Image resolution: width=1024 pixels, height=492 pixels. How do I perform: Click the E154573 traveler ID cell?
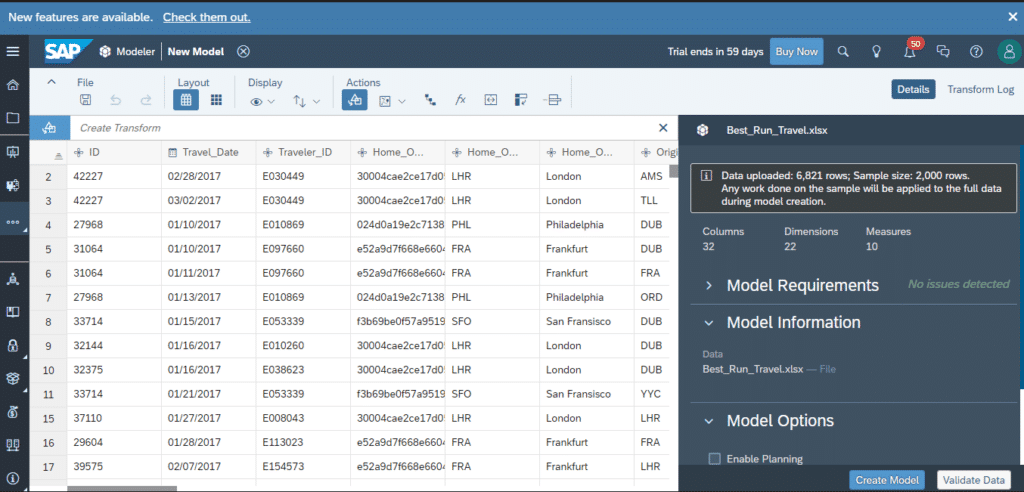[304, 467]
